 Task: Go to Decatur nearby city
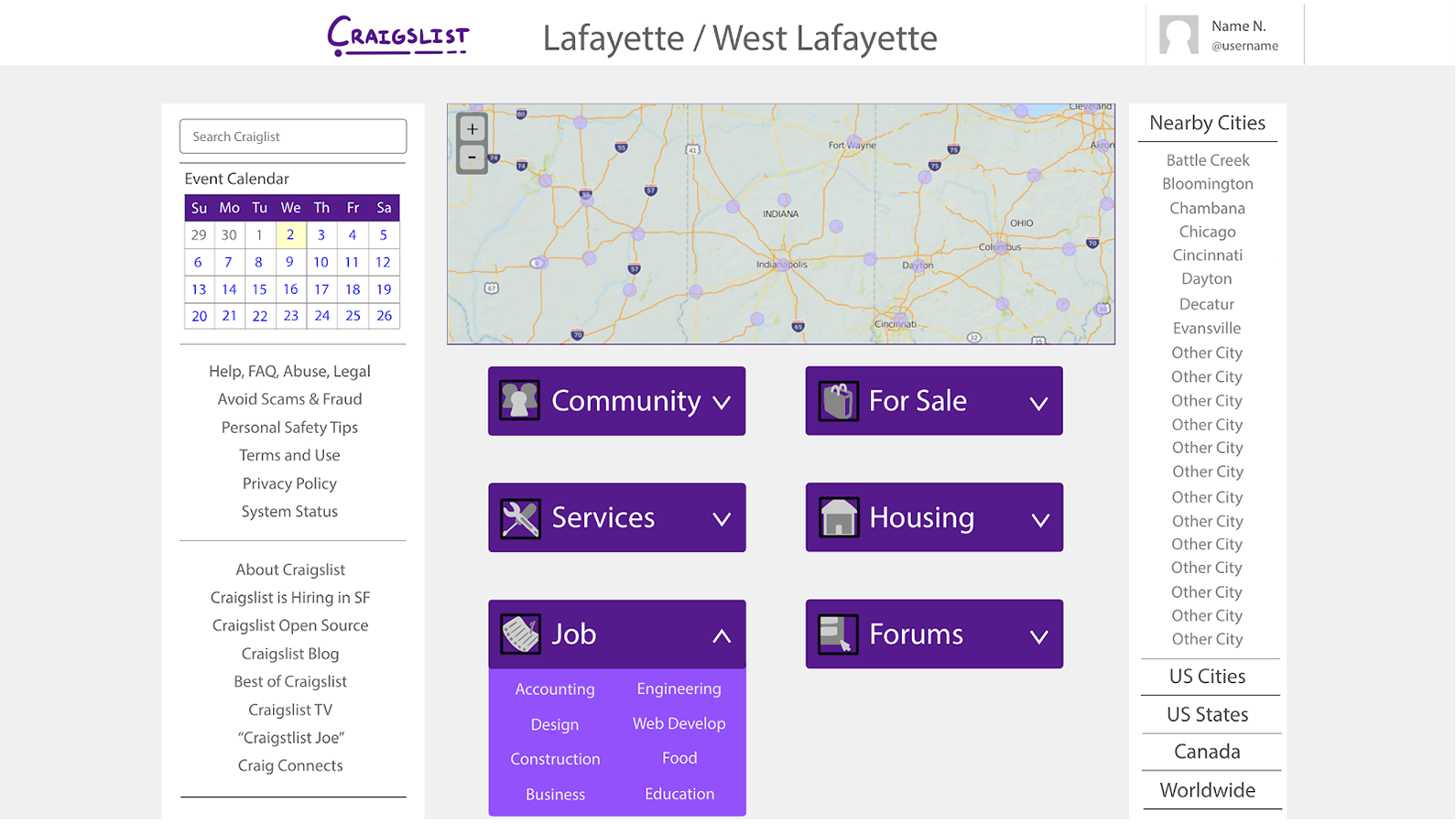point(1207,304)
